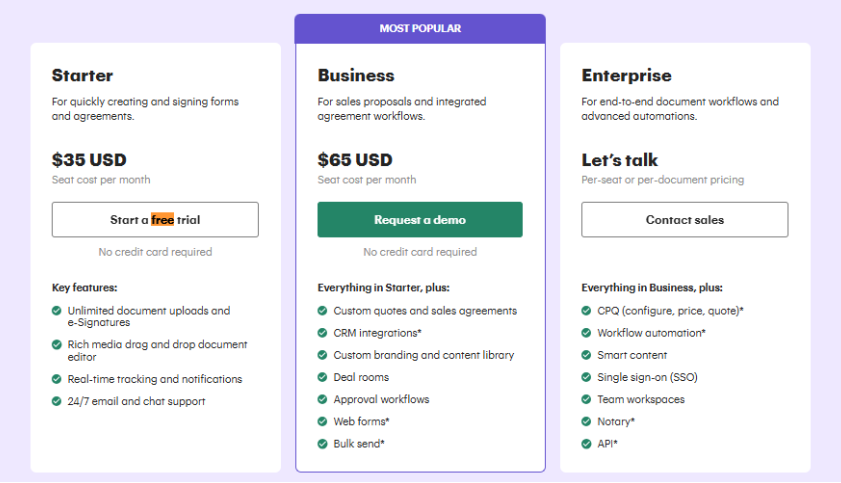Image resolution: width=841 pixels, height=483 pixels.
Task: Click checkmark icon next to Rich media editor
Action: (57, 345)
